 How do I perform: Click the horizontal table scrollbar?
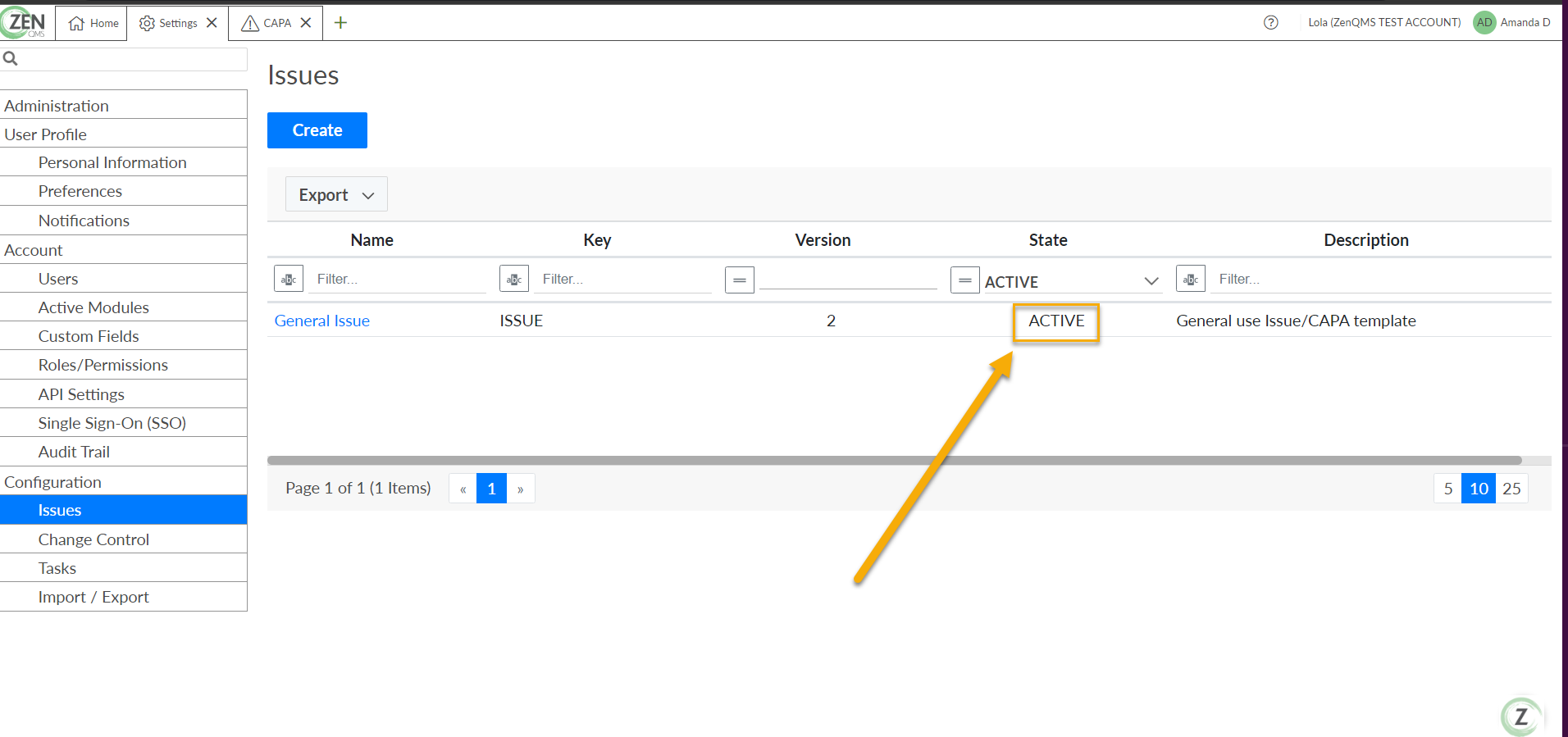click(x=895, y=461)
